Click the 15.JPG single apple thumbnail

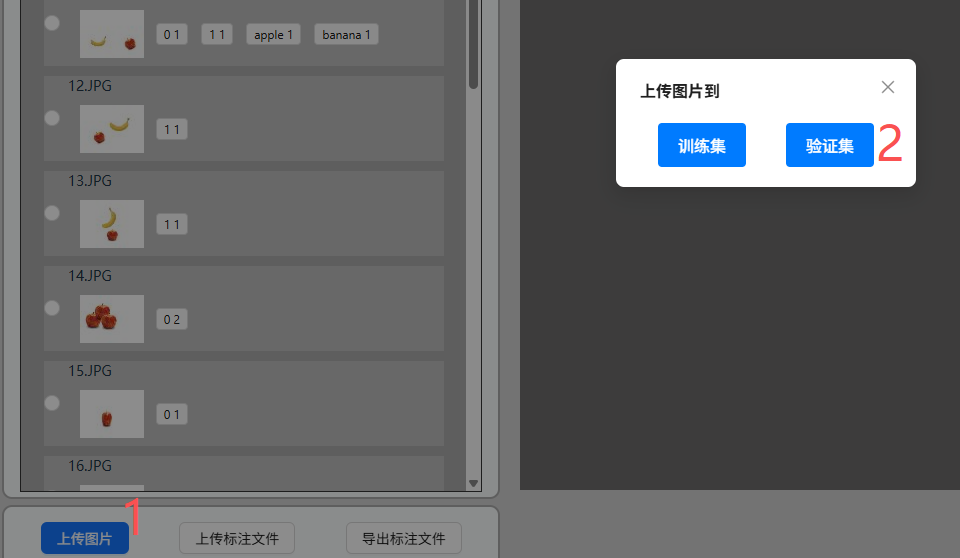pos(112,414)
